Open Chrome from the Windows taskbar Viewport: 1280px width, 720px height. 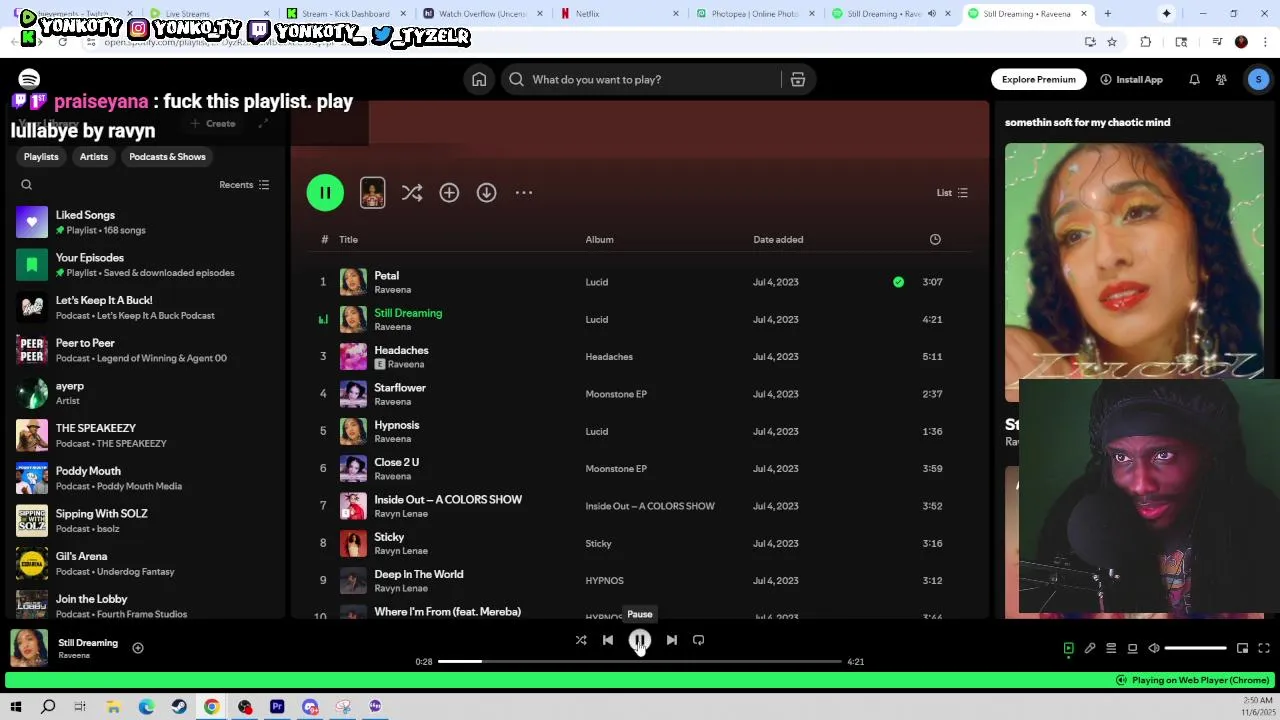click(212, 707)
